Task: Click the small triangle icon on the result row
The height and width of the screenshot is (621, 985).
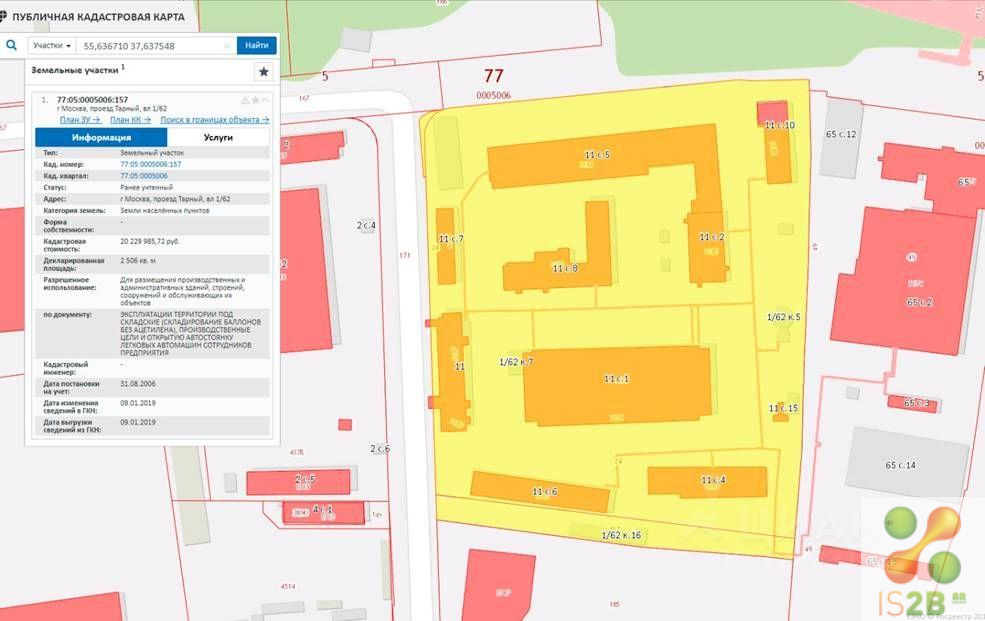Action: pos(245,100)
